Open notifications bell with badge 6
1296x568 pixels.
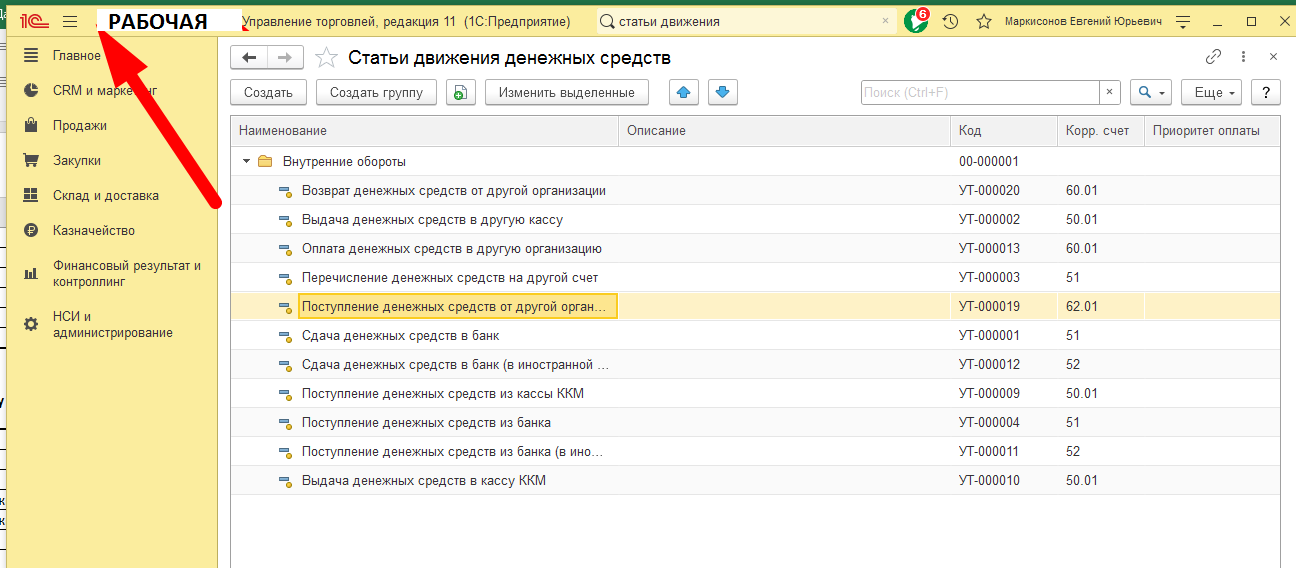[915, 21]
